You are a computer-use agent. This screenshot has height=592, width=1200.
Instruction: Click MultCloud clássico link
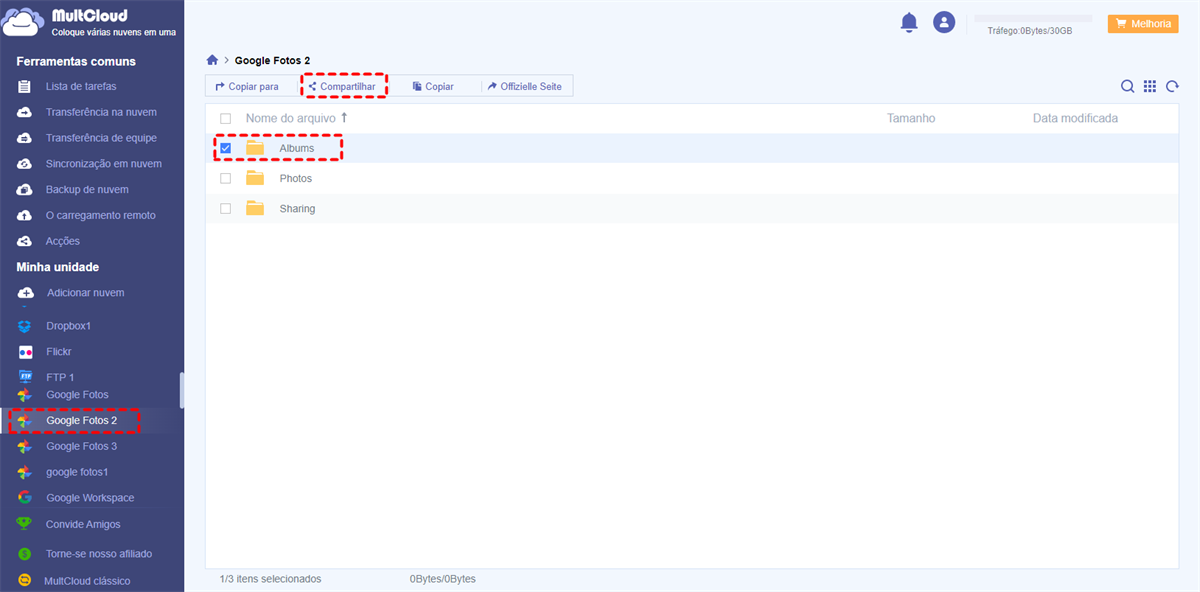click(87, 581)
